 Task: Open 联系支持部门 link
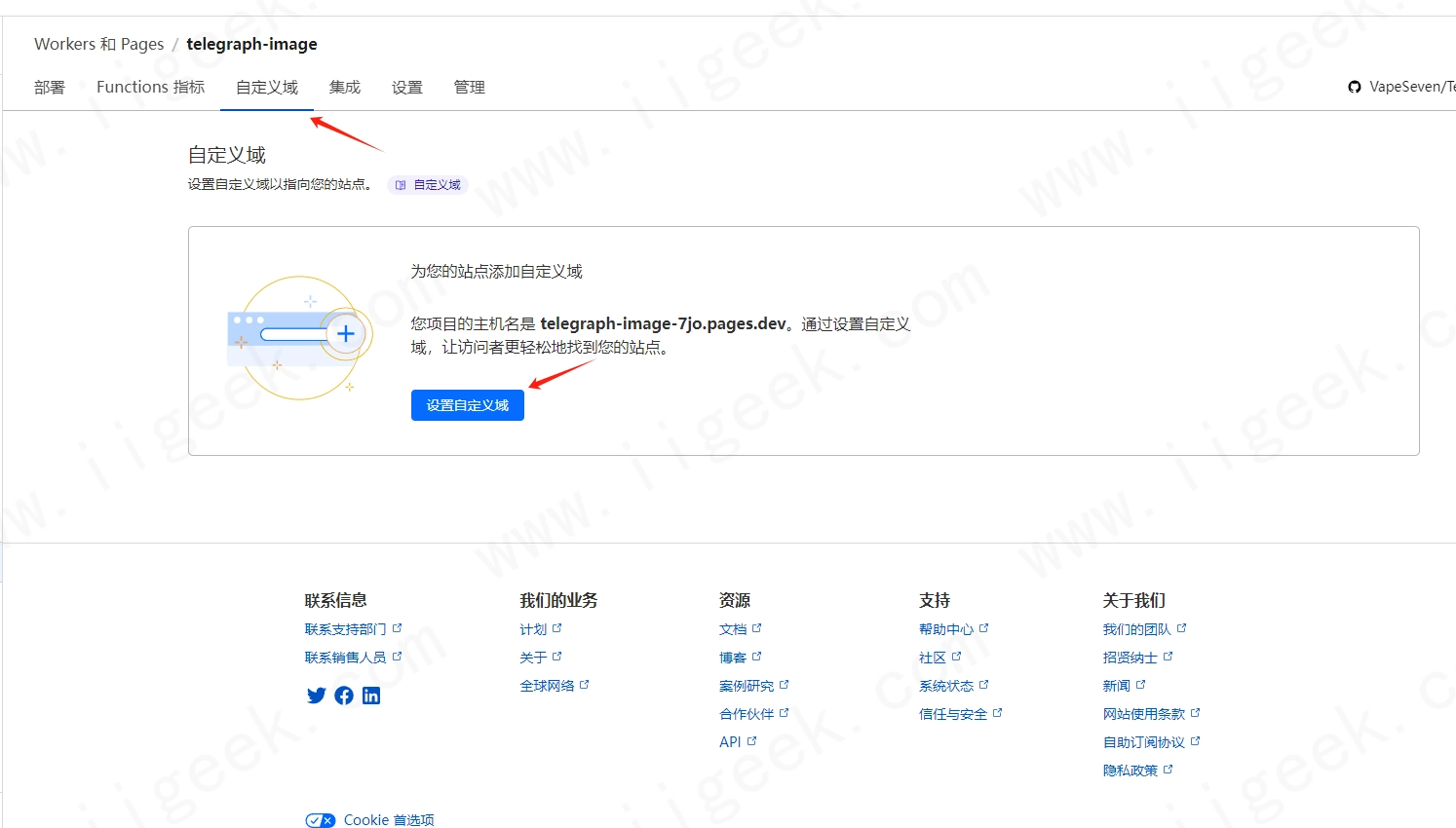354,629
